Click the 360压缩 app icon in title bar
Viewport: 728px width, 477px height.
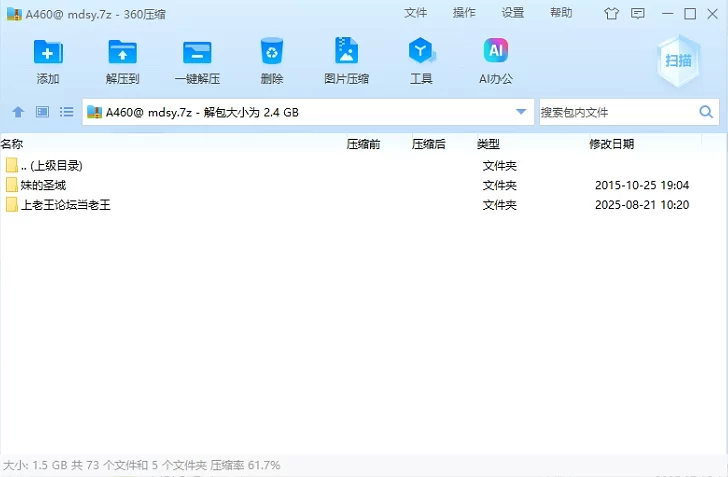(x=14, y=14)
